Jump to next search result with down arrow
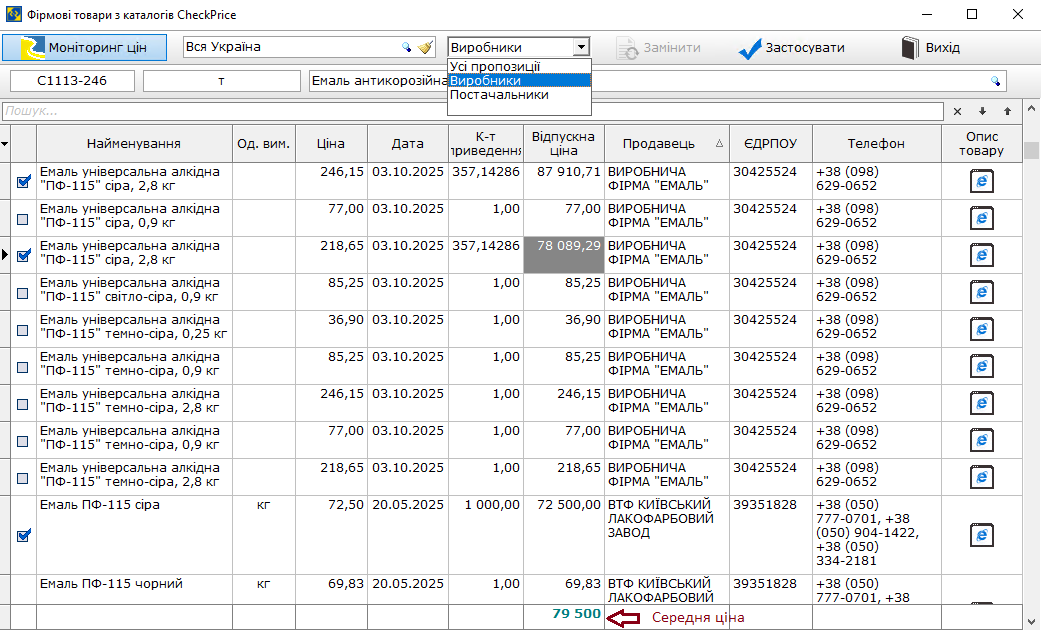1041x631 pixels. (x=982, y=111)
